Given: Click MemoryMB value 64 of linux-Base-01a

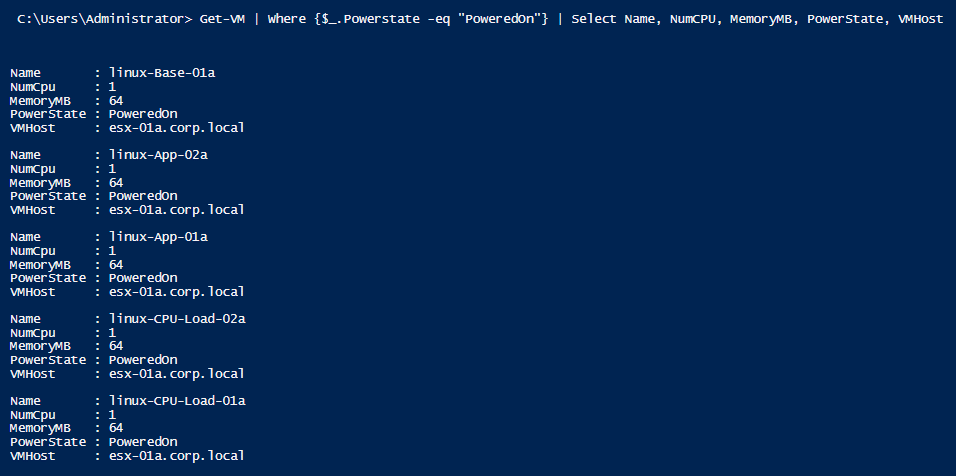Looking at the screenshot, I should (x=116, y=101).
